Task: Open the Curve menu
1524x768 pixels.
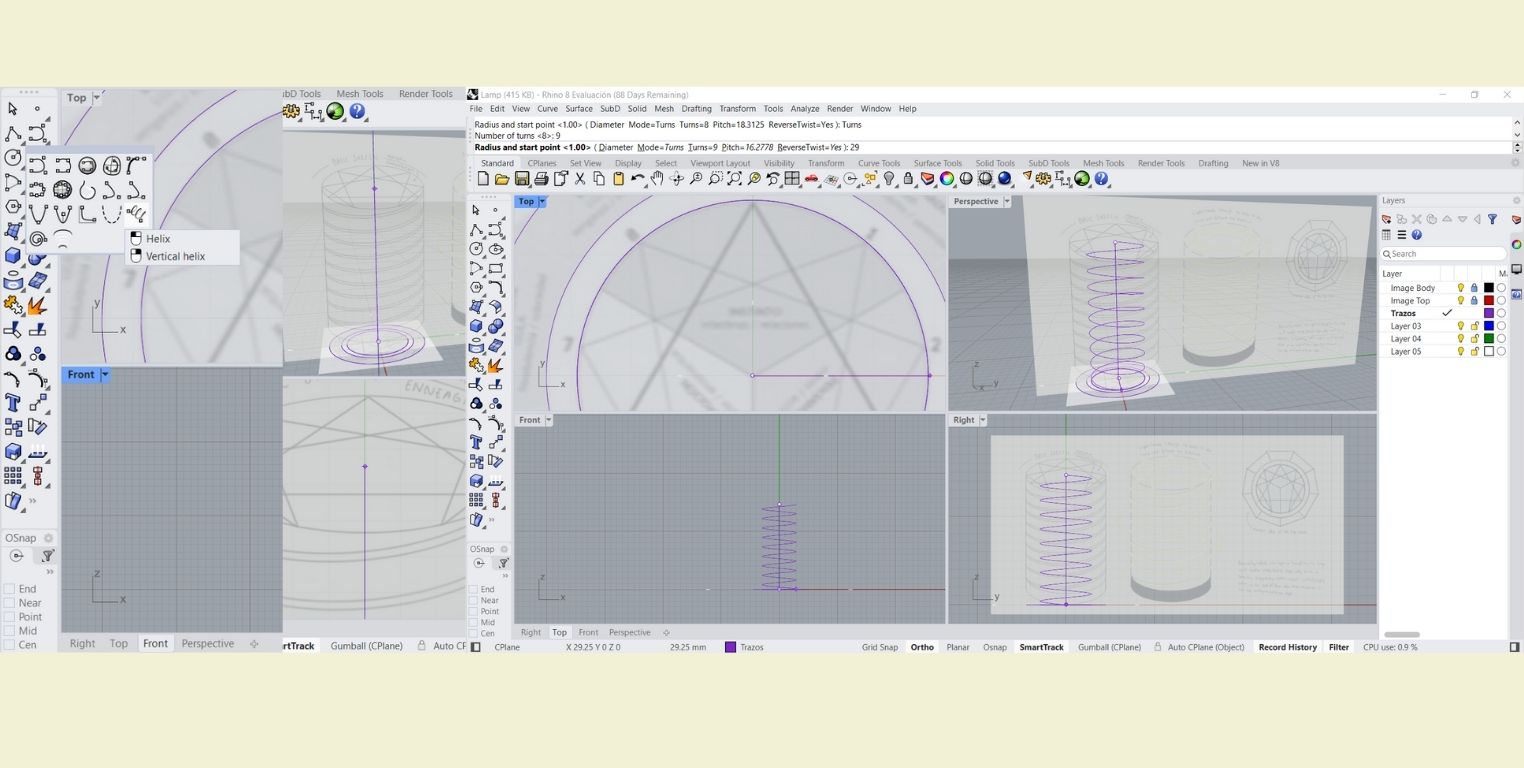Action: (x=547, y=109)
